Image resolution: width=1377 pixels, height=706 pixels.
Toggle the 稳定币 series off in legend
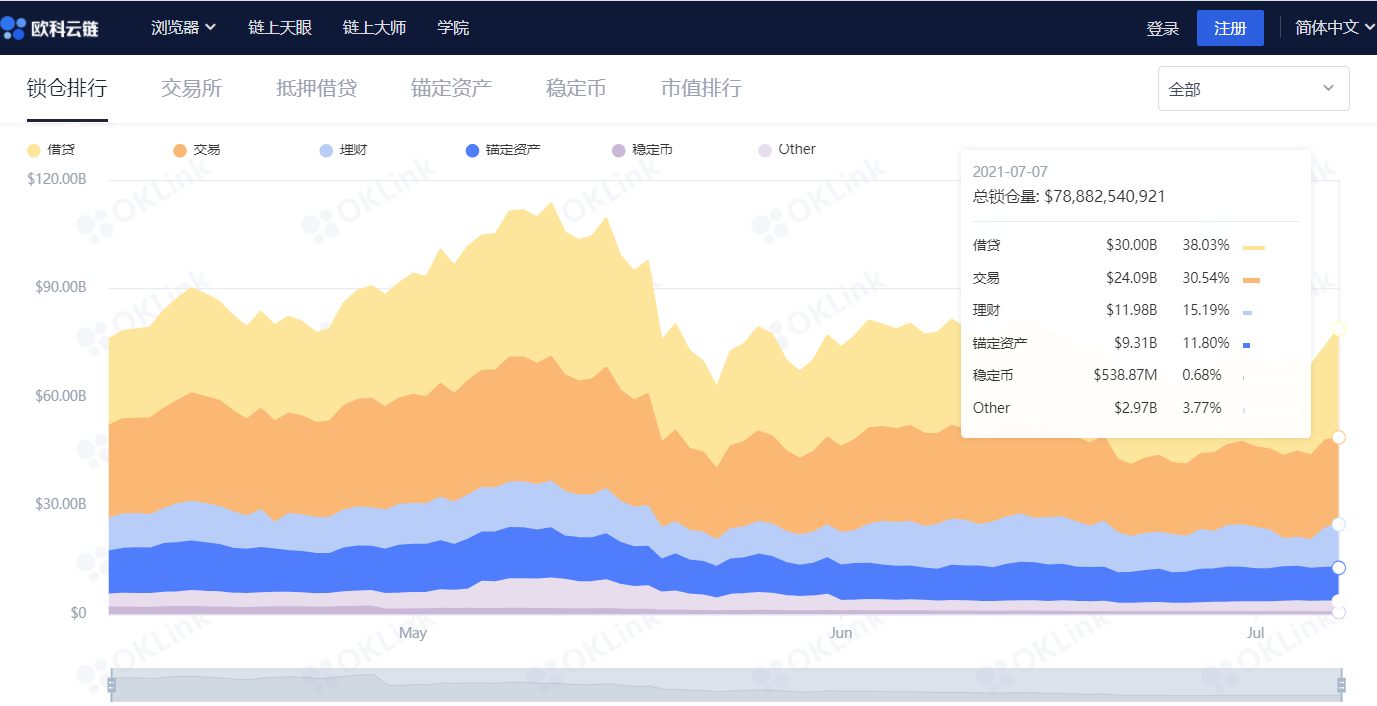tap(644, 148)
